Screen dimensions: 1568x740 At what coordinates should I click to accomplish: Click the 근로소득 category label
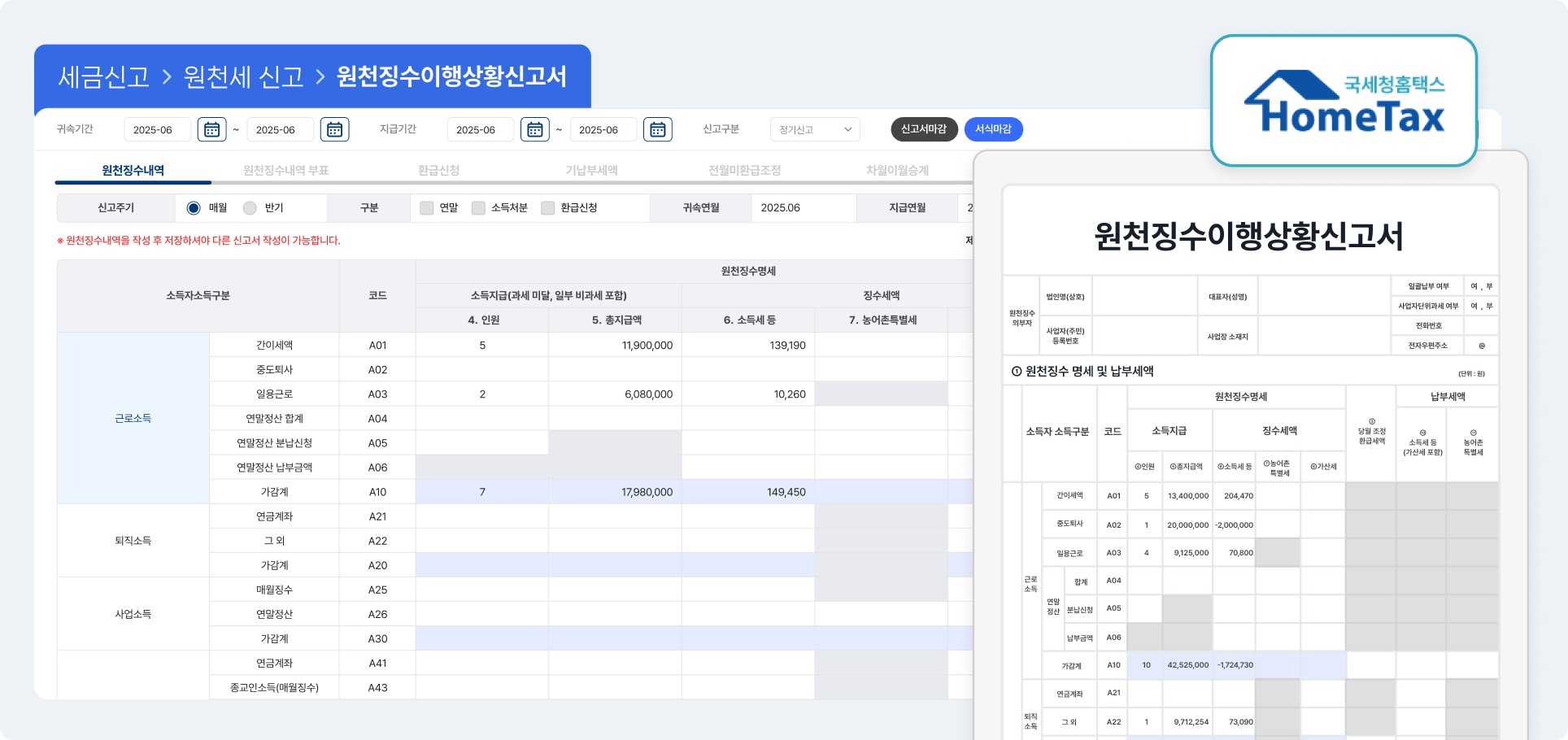[x=133, y=418]
